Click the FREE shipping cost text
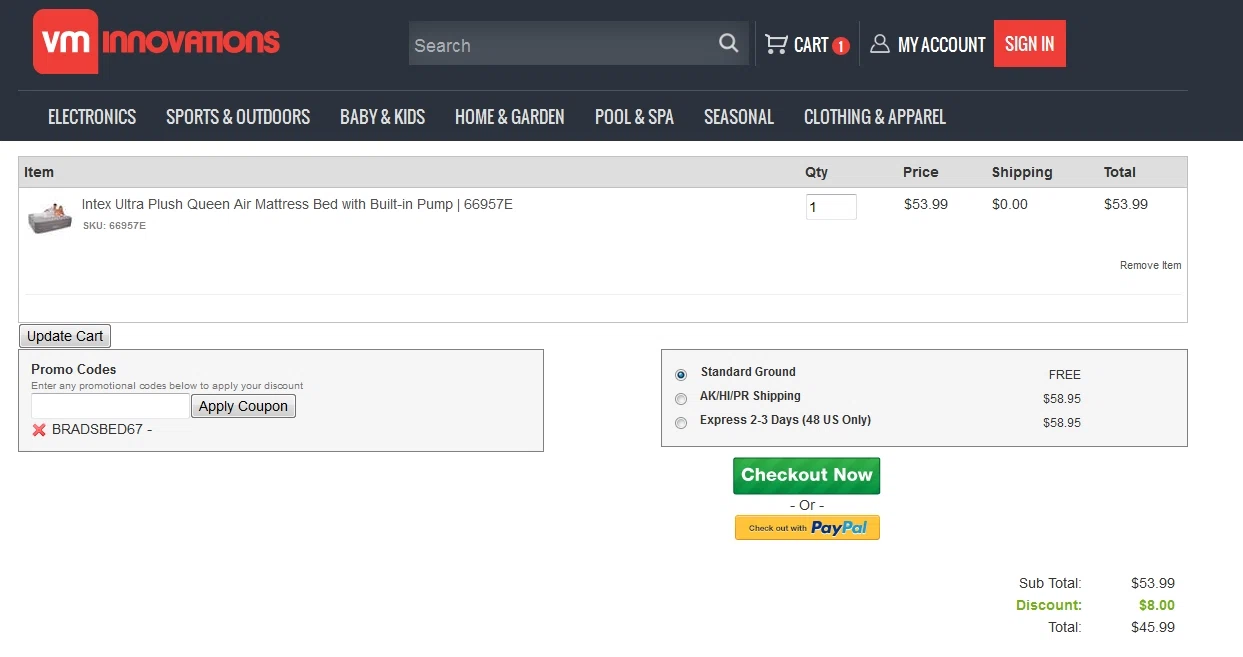 point(1065,375)
